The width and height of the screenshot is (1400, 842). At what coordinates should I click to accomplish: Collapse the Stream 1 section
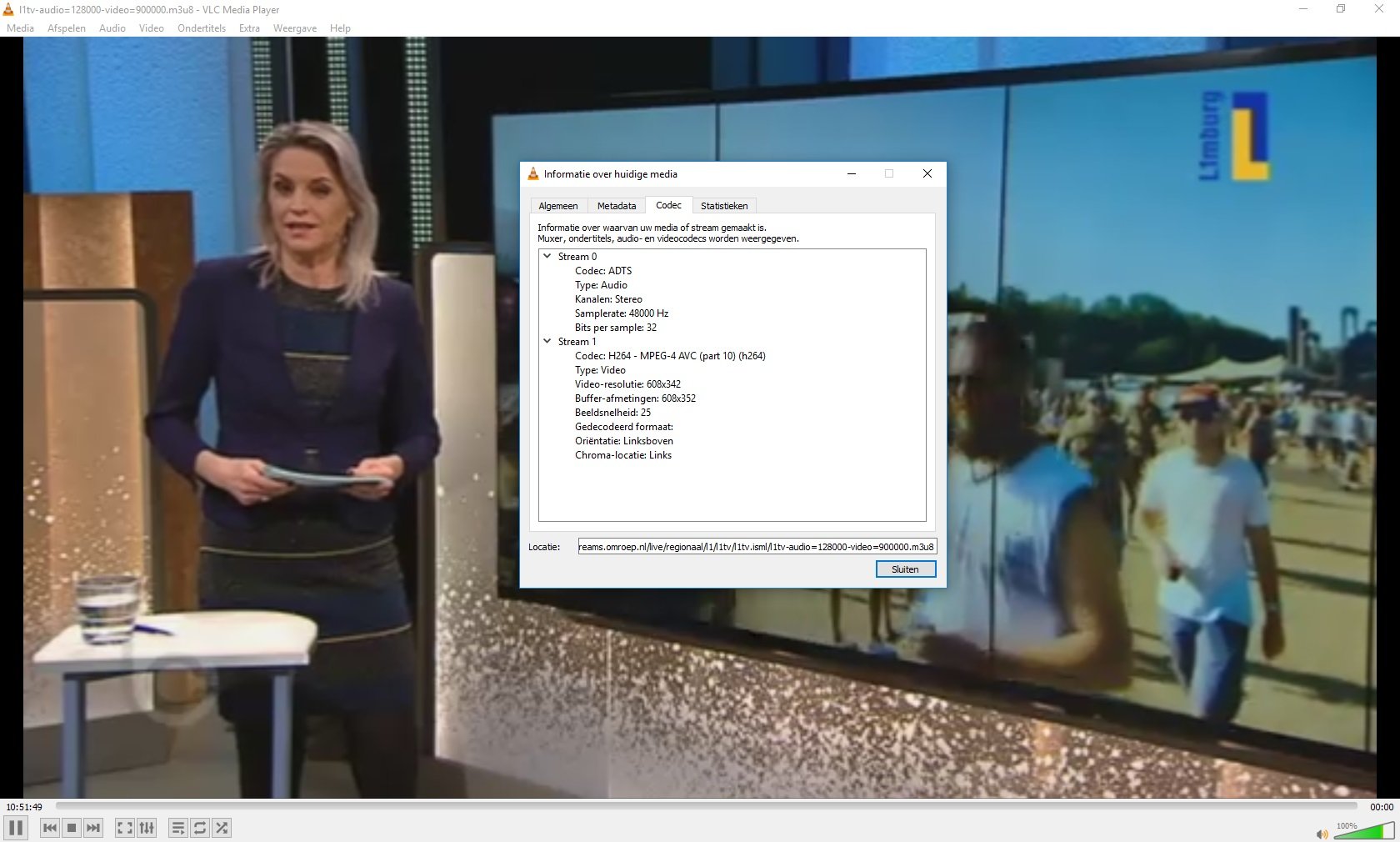[547, 342]
